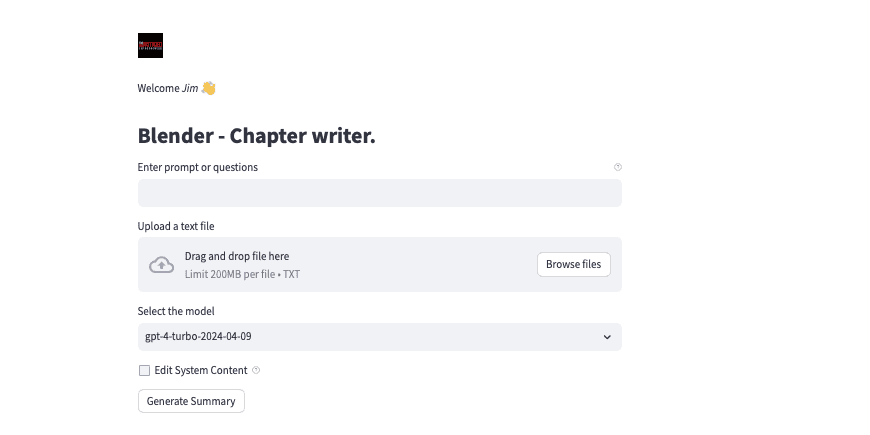The height and width of the screenshot is (435, 870).
Task: Click Generate Summary button
Action: click(x=191, y=401)
